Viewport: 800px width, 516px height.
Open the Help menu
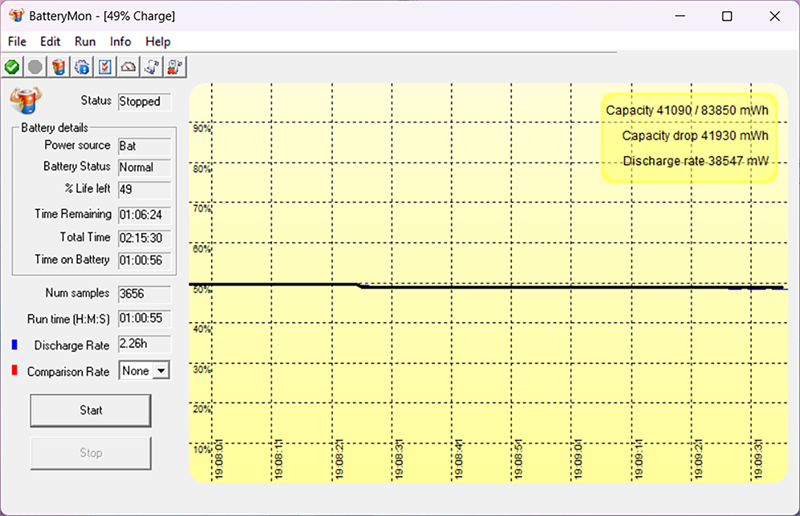(158, 41)
